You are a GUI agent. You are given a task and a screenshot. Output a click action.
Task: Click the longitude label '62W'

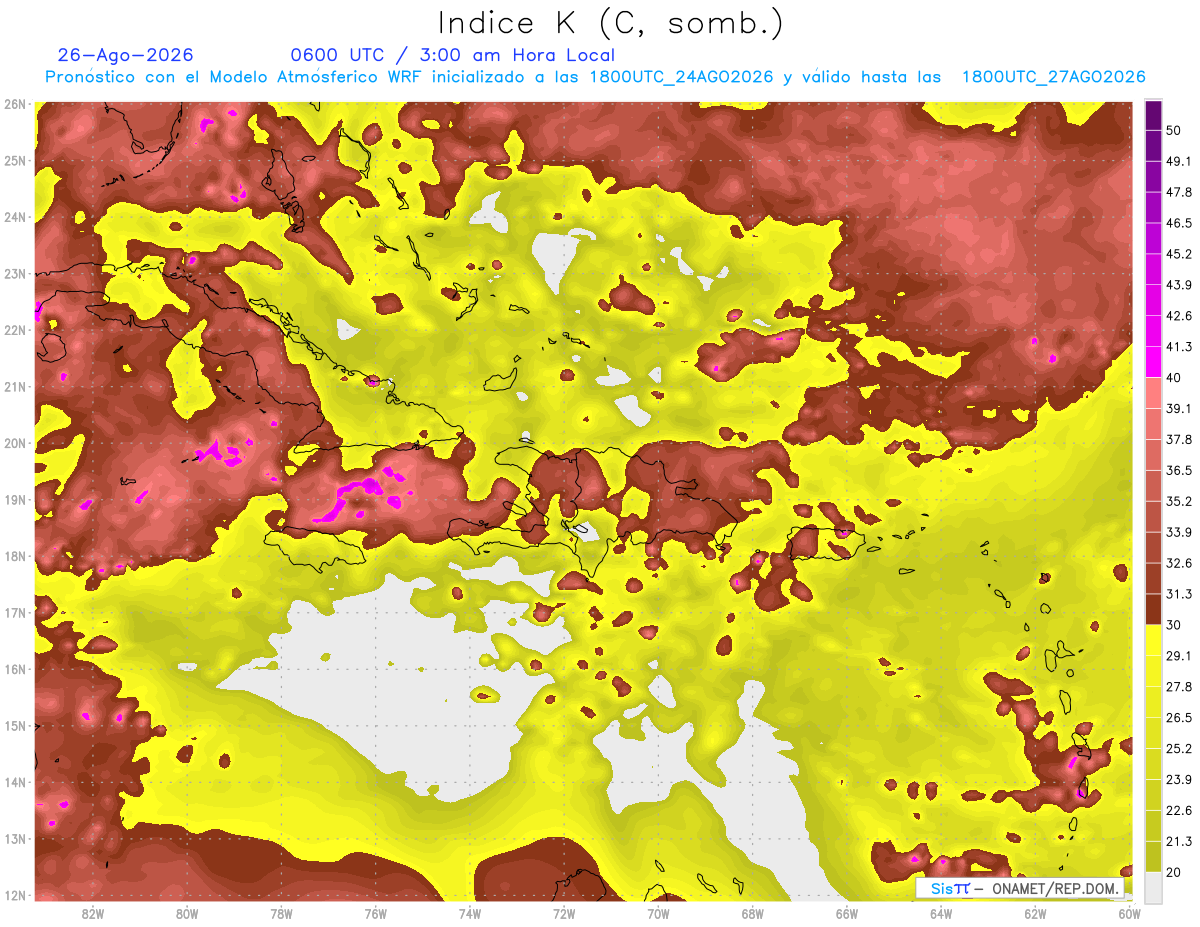[1036, 914]
